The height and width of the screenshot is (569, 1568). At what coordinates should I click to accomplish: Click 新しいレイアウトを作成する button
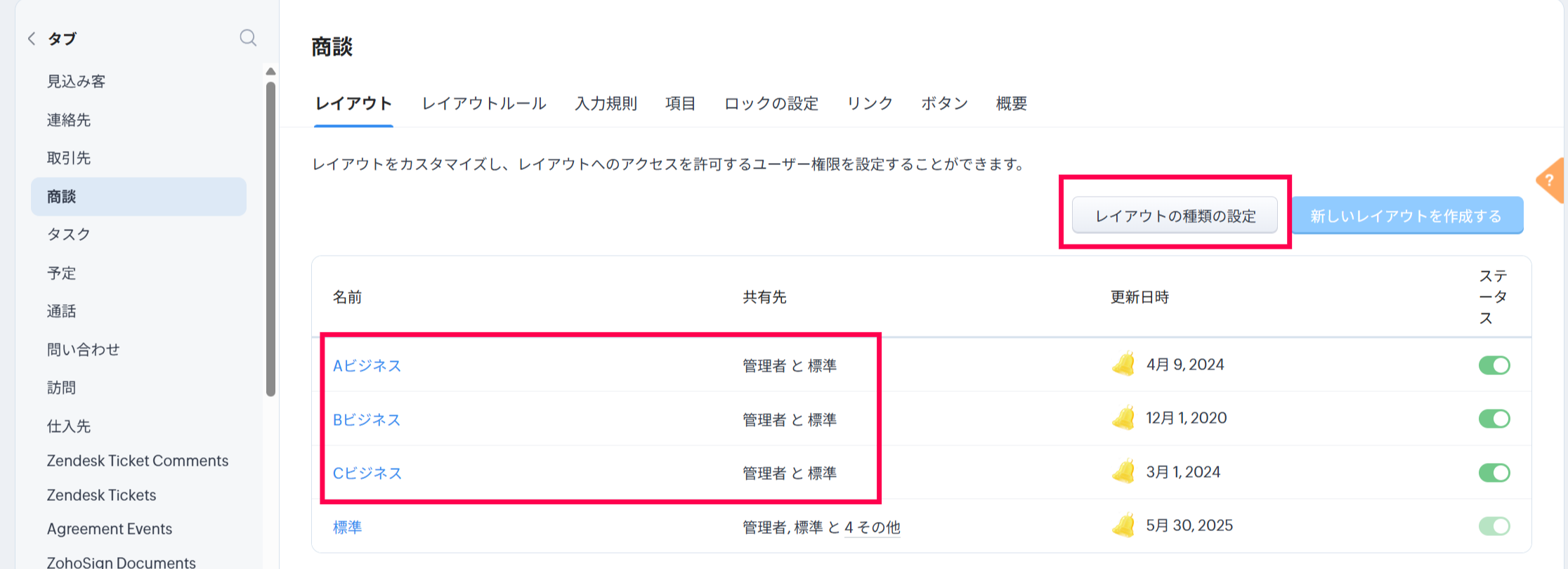pyautogui.click(x=1406, y=216)
